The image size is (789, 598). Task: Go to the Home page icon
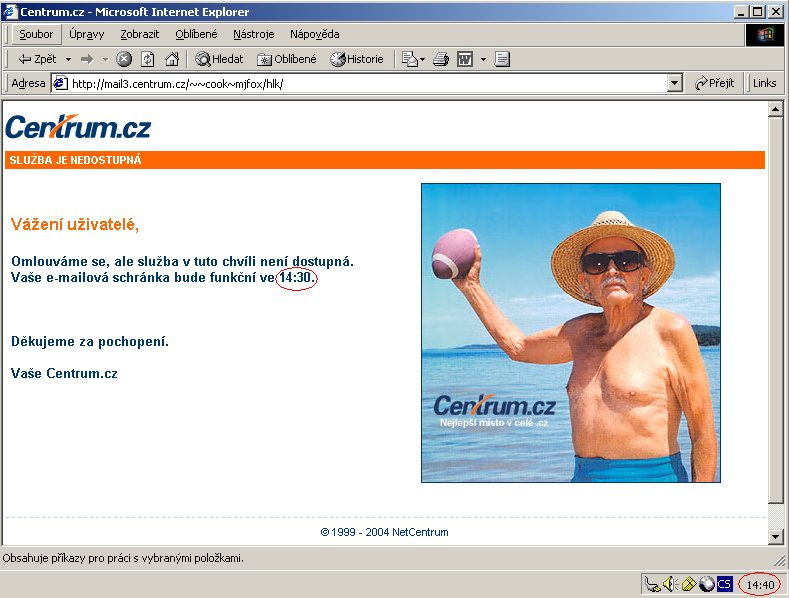[x=172, y=59]
